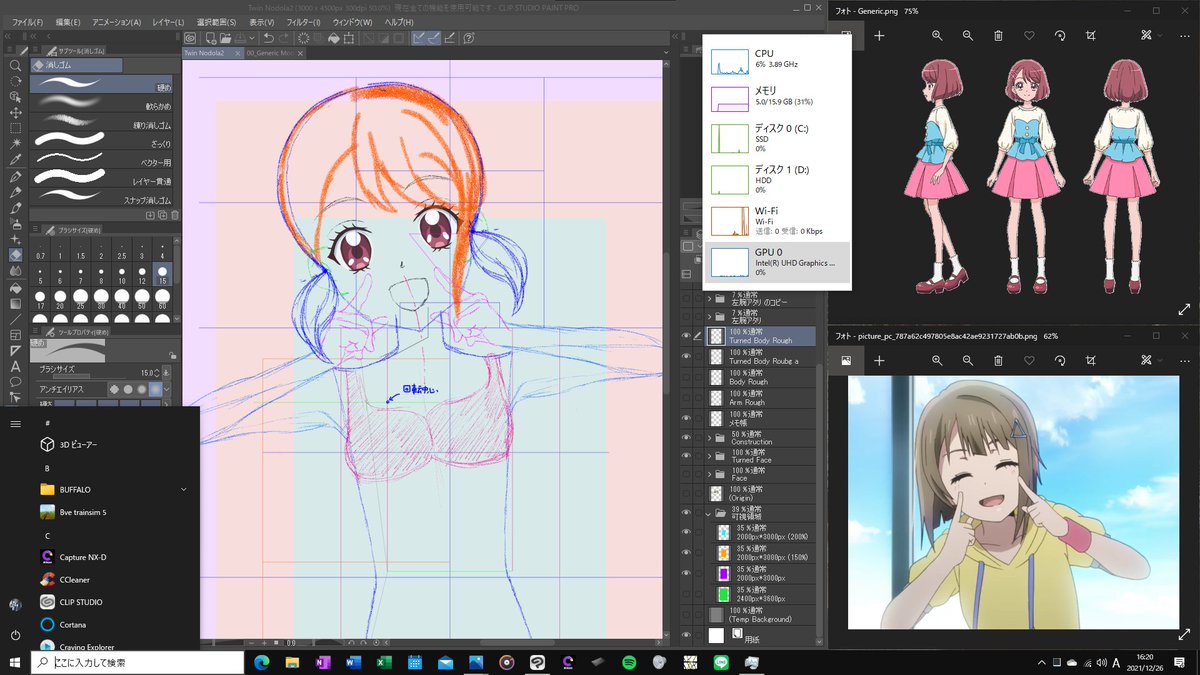Expand the 左腕アタリ のコピー layer folder

(x=711, y=298)
